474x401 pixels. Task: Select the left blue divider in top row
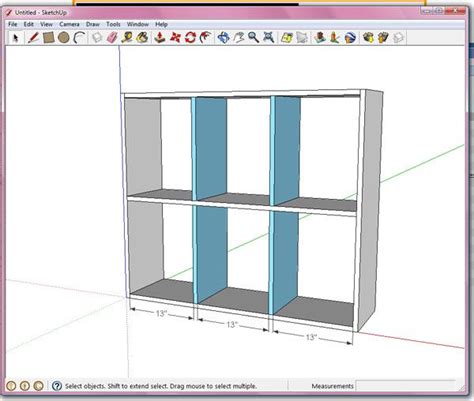pyautogui.click(x=209, y=149)
